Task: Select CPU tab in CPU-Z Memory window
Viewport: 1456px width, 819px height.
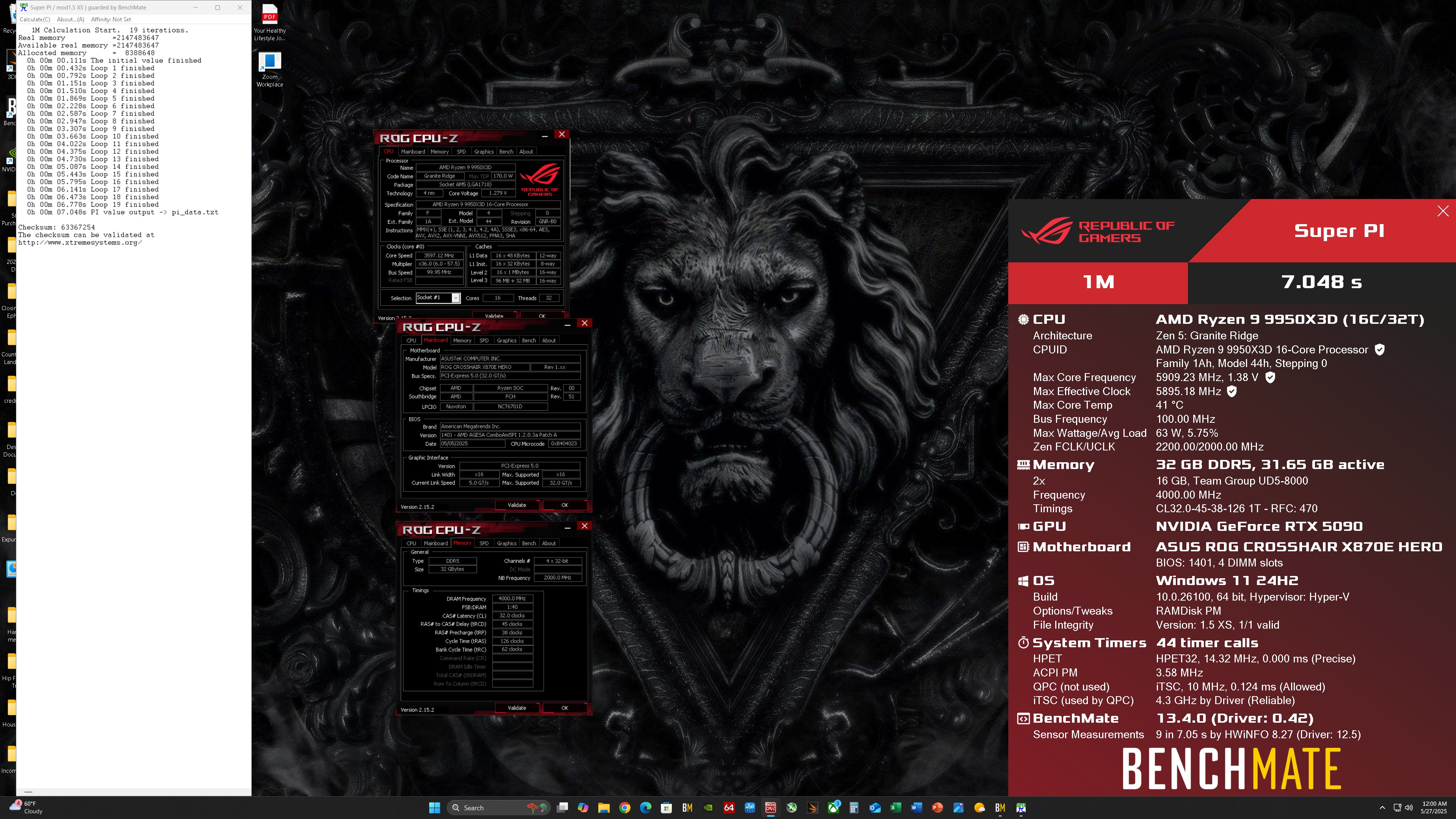Action: 411,543
